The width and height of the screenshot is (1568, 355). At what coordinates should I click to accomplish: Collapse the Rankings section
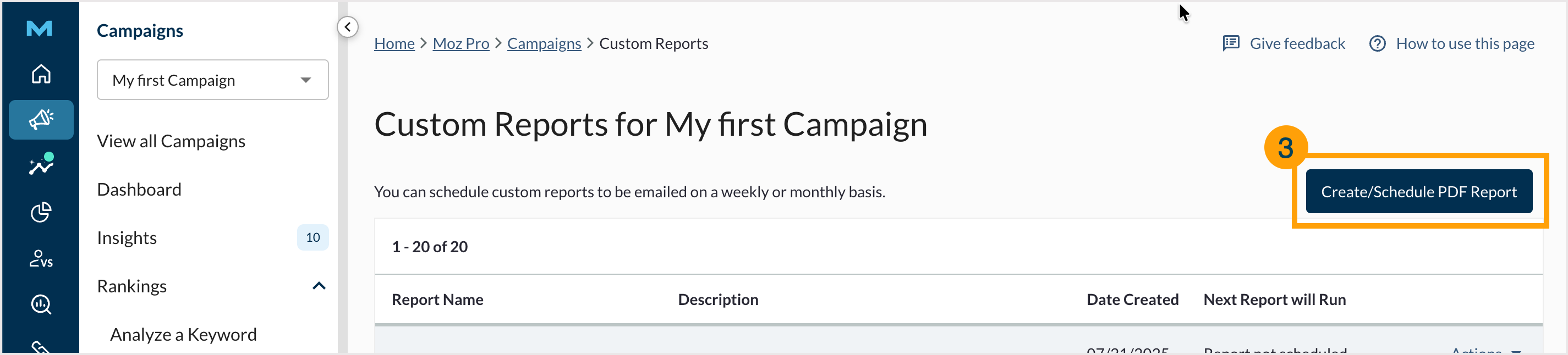click(x=319, y=286)
